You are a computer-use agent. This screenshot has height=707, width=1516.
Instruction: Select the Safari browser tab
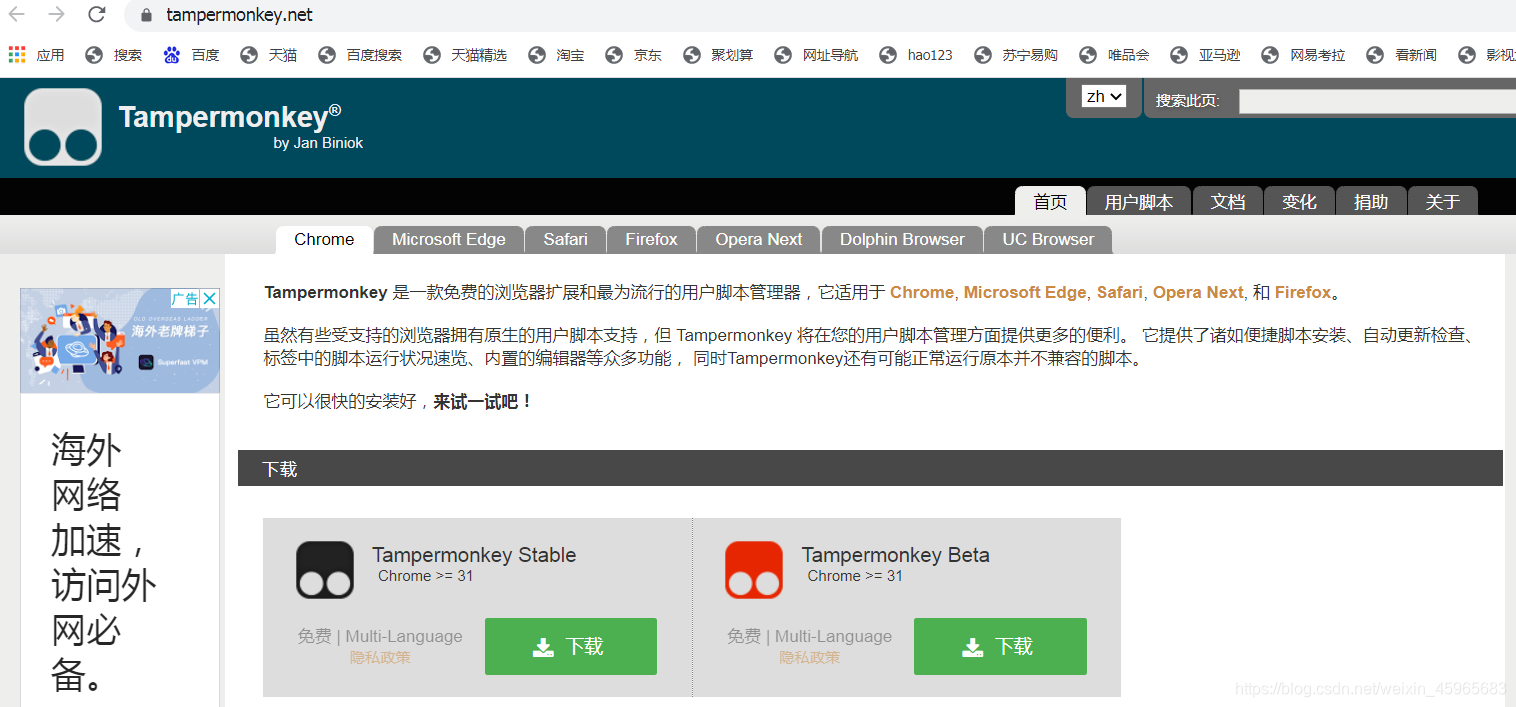pyautogui.click(x=566, y=240)
